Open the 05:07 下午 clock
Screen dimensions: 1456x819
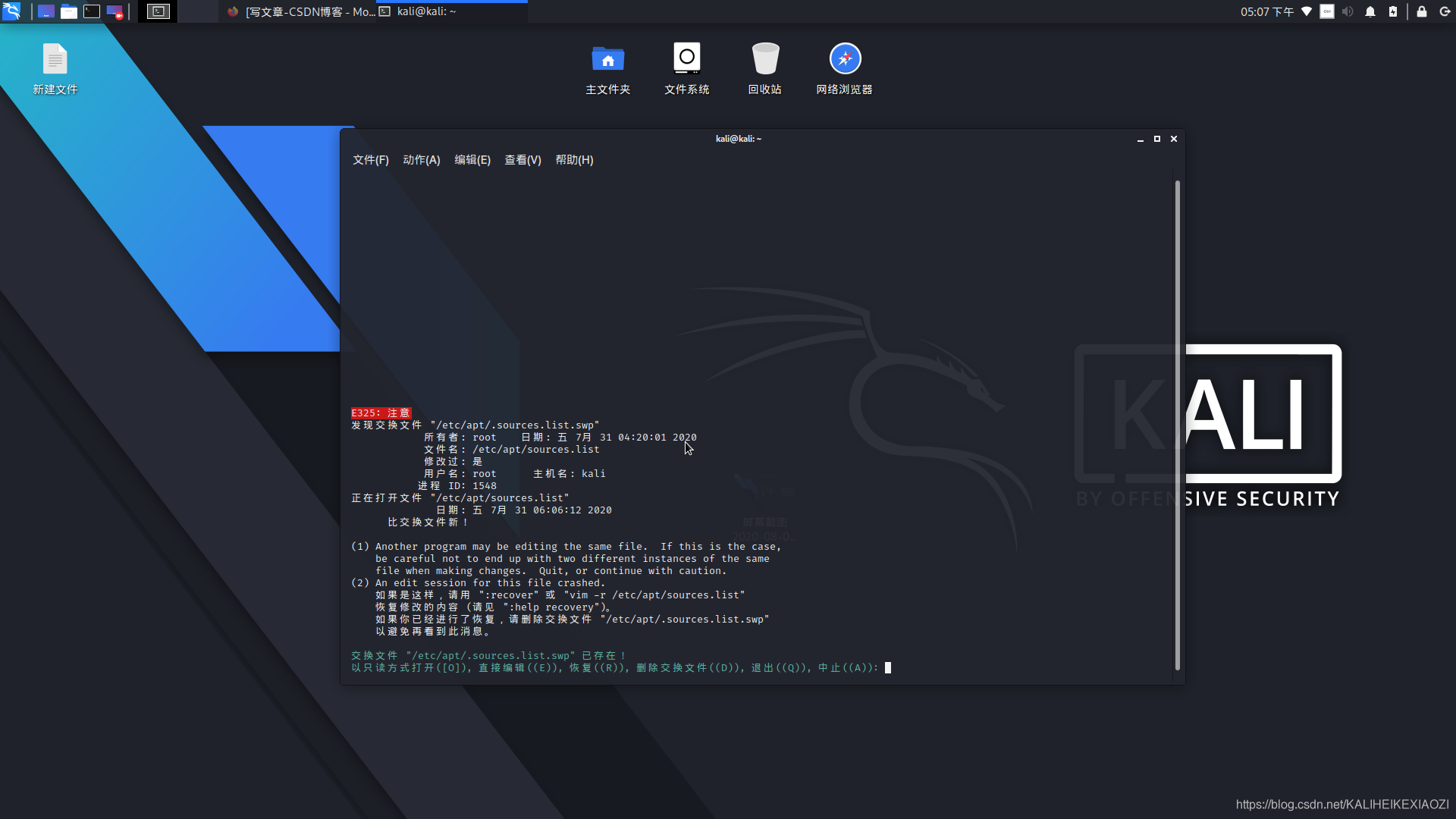point(1267,11)
